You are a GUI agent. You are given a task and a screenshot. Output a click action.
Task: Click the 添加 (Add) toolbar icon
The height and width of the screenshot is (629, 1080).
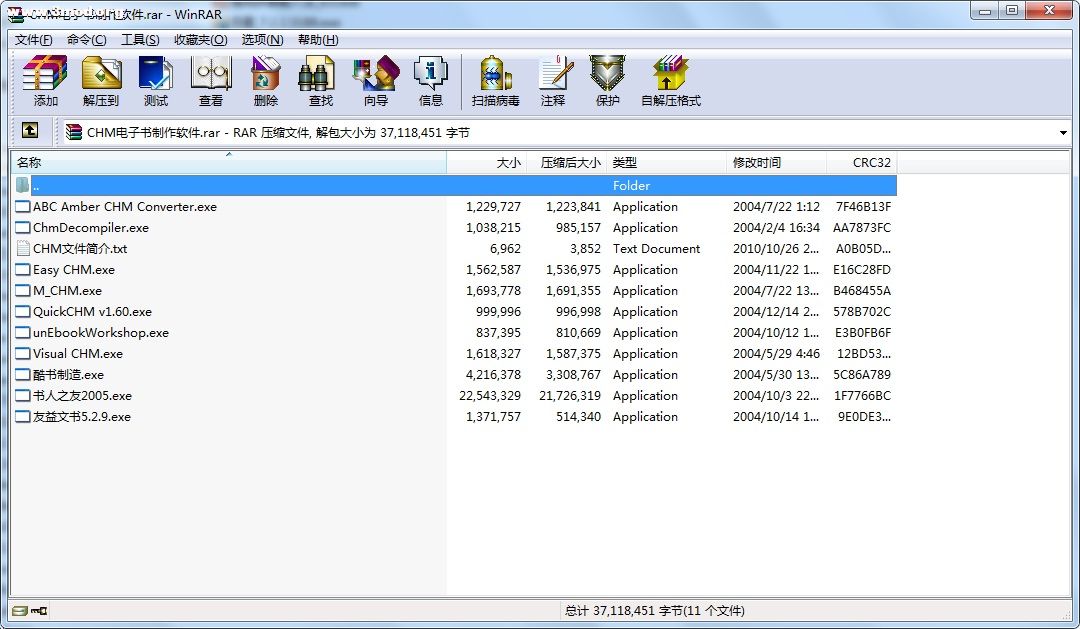coord(45,80)
